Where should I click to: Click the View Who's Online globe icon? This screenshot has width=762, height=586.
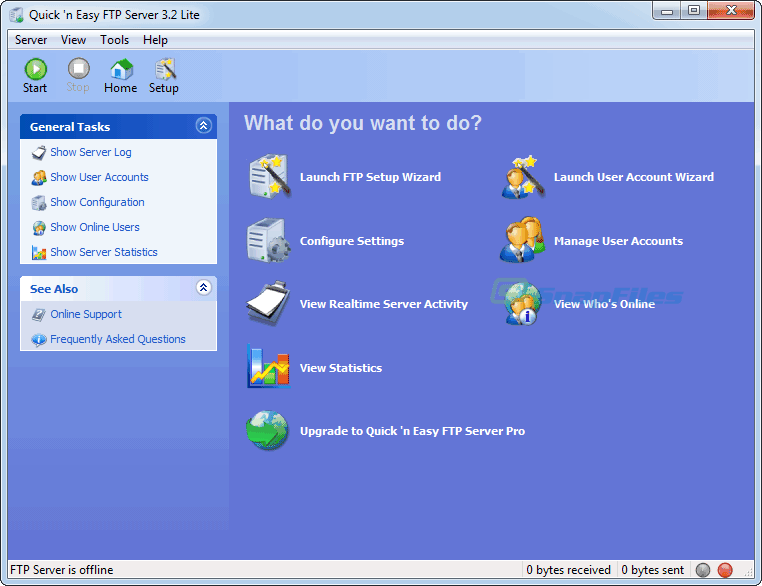pos(523,304)
